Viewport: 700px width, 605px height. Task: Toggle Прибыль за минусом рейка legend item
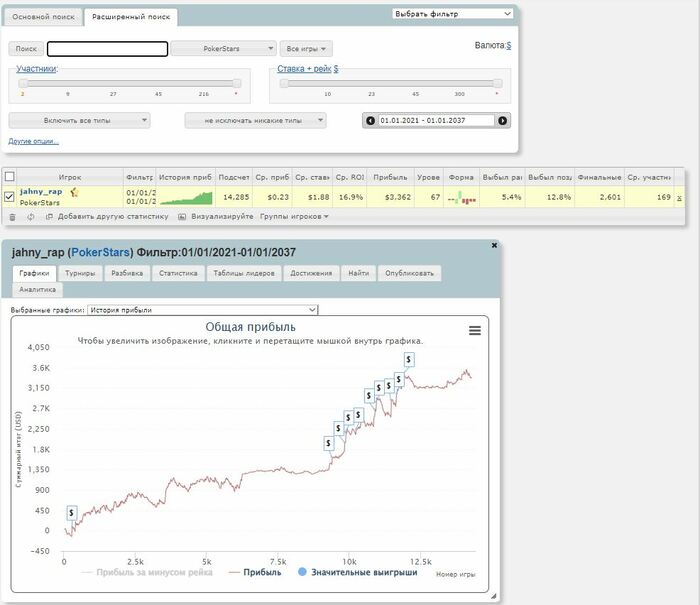[x=147, y=572]
